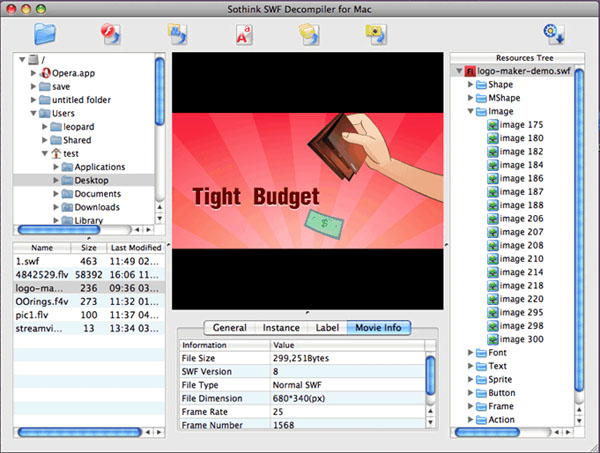Click the yellow stacked folders toolbar icon

pyautogui.click(x=309, y=34)
